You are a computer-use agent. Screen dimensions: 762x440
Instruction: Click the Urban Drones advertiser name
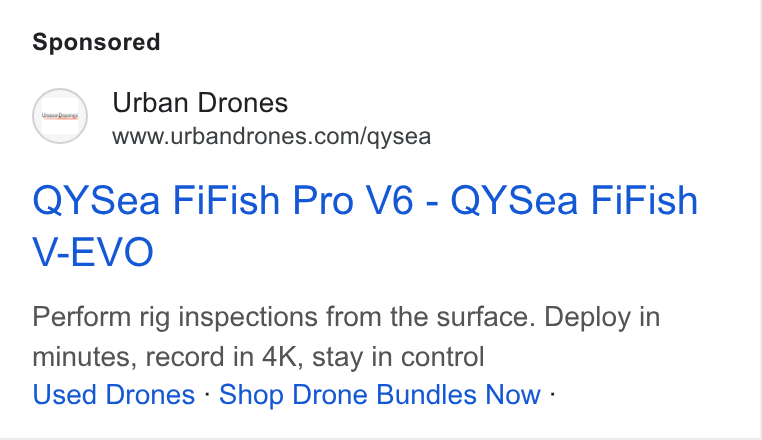(x=200, y=103)
